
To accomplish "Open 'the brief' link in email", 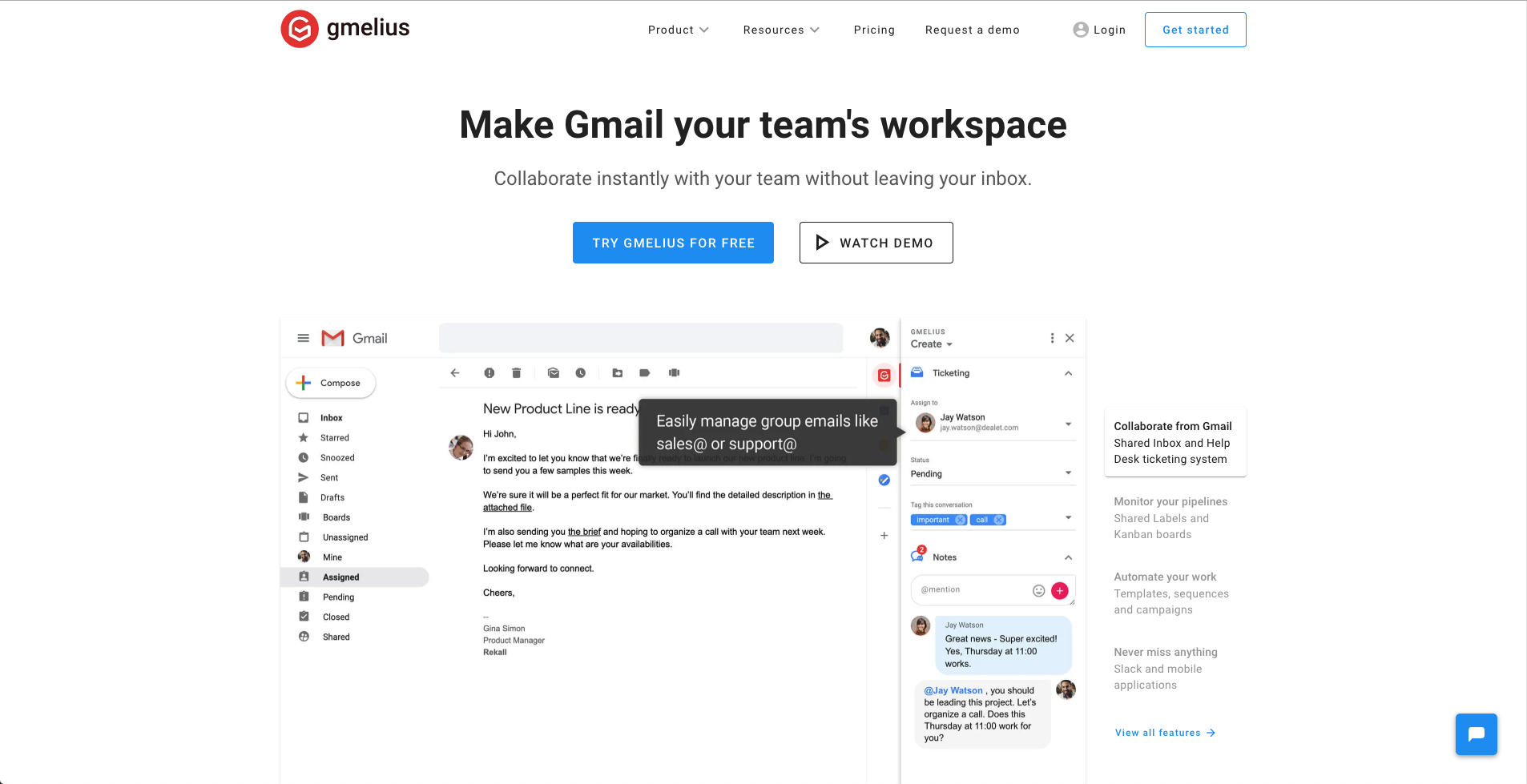I will coord(584,532).
